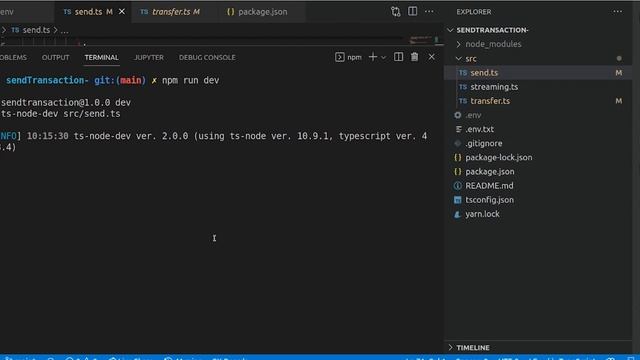Viewport: 640px width, 360px height.
Task: Click the send.ts breadcrumb
Action: click(x=31, y=30)
